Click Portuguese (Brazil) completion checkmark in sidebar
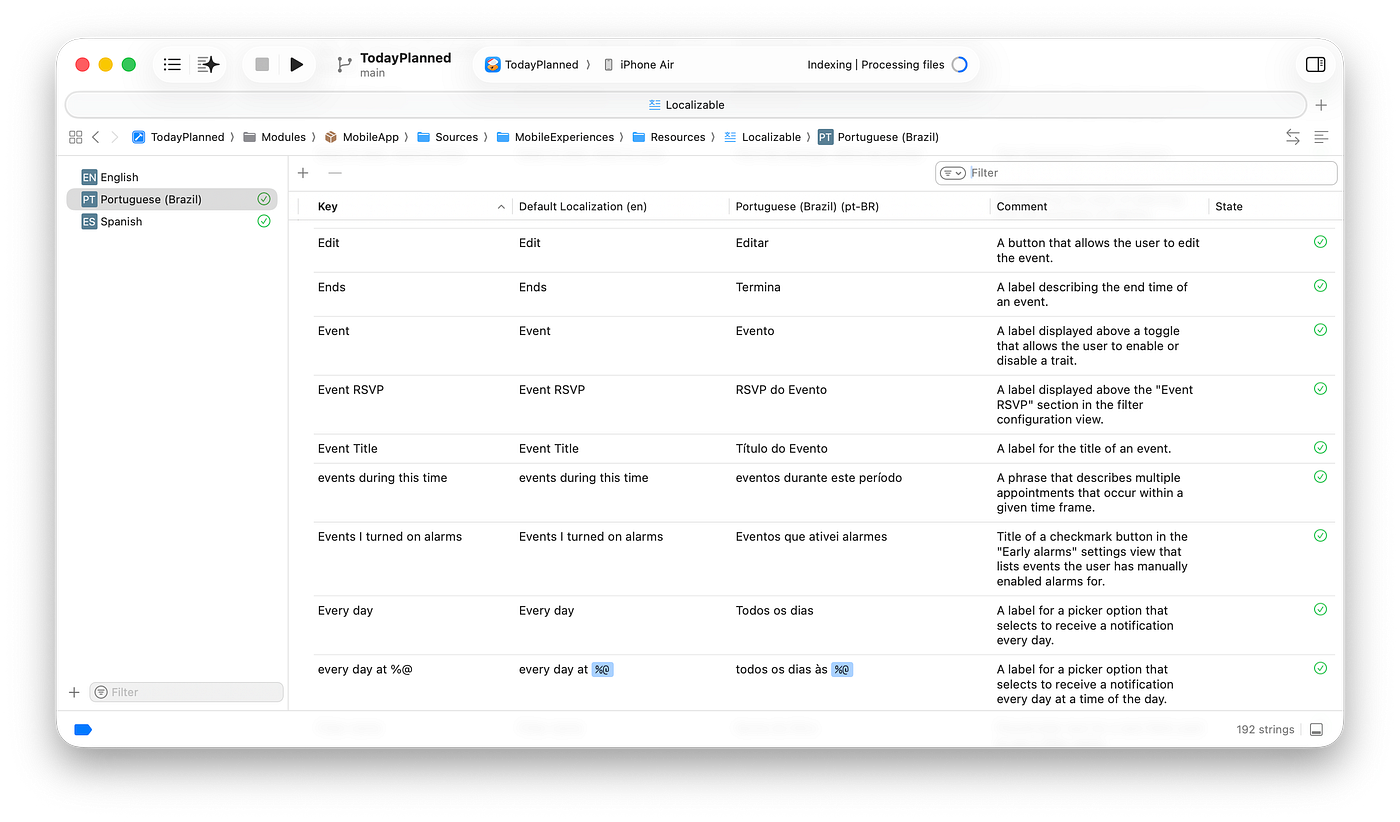Screen dimensions: 1400x822 264,199
